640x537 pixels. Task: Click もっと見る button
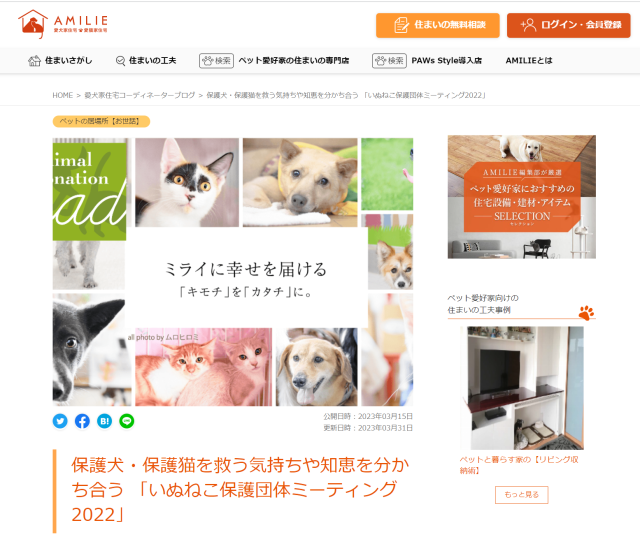522,495
